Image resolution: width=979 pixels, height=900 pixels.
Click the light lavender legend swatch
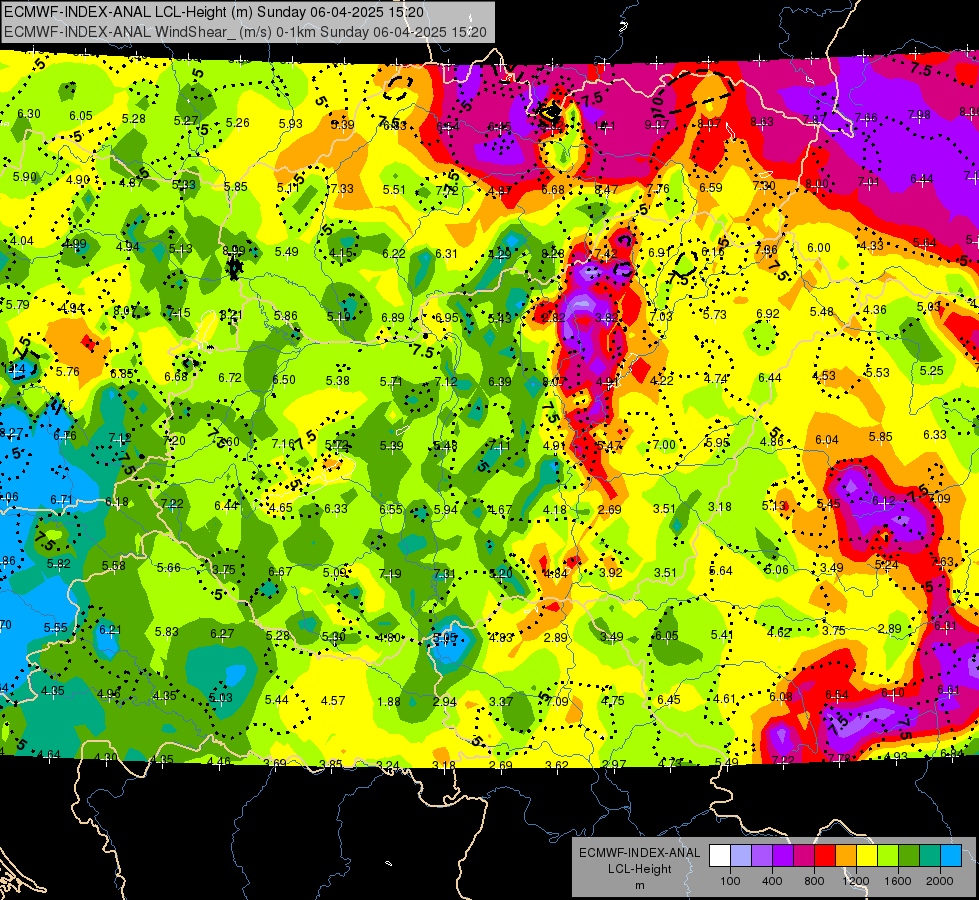[x=741, y=856]
